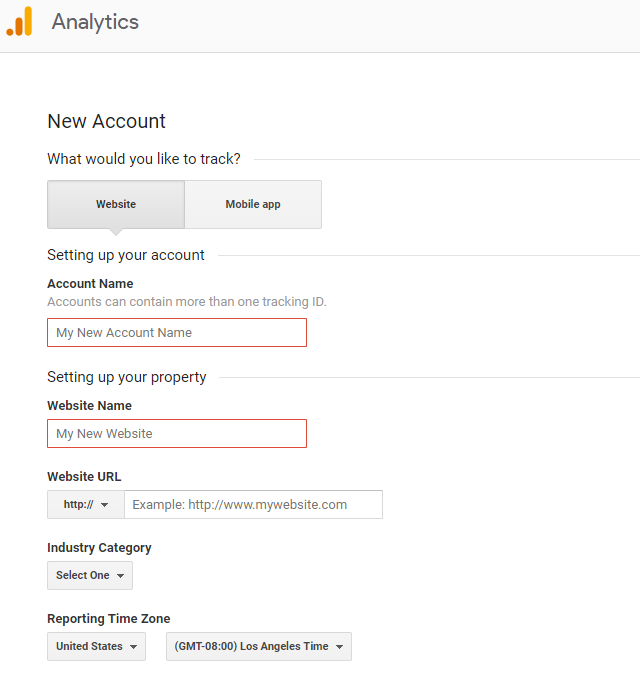Click the Analytics title text in header
Image resolution: width=640 pixels, height=676 pixels.
click(x=95, y=22)
